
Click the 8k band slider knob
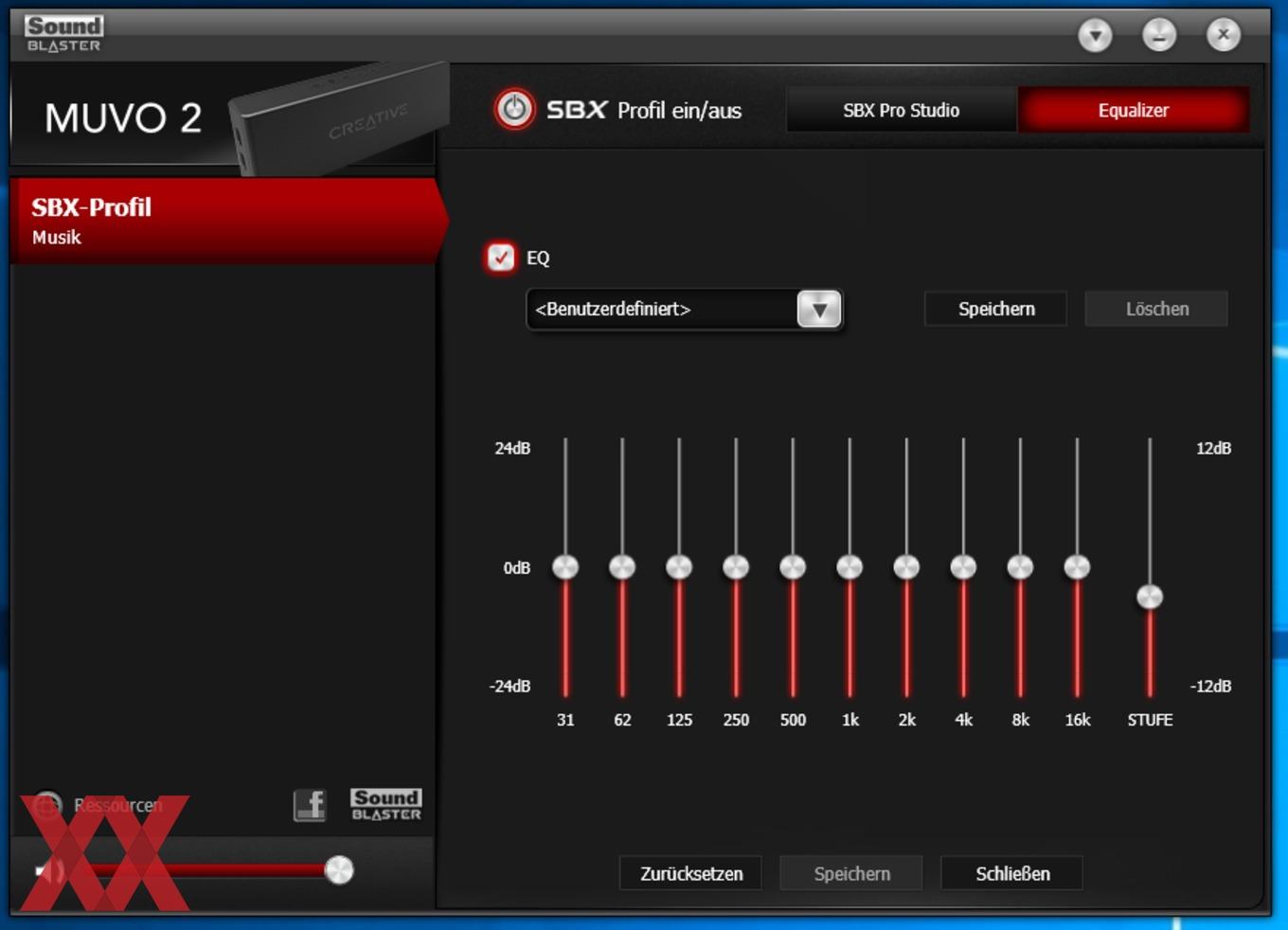1020,566
